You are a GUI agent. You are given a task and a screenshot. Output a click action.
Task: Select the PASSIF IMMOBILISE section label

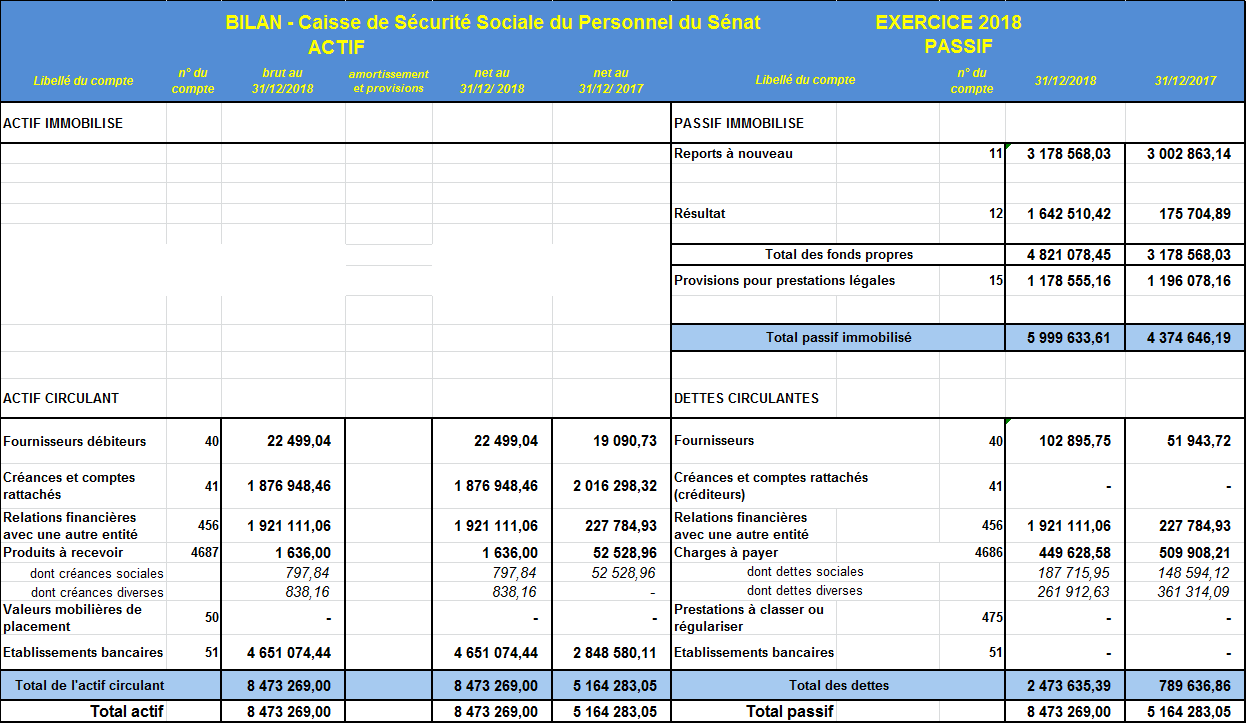point(739,123)
